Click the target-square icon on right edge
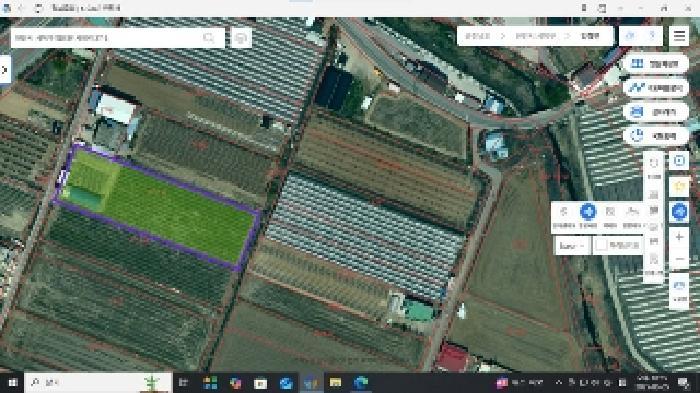Screen dimensions: 700x393 coord(679,161)
